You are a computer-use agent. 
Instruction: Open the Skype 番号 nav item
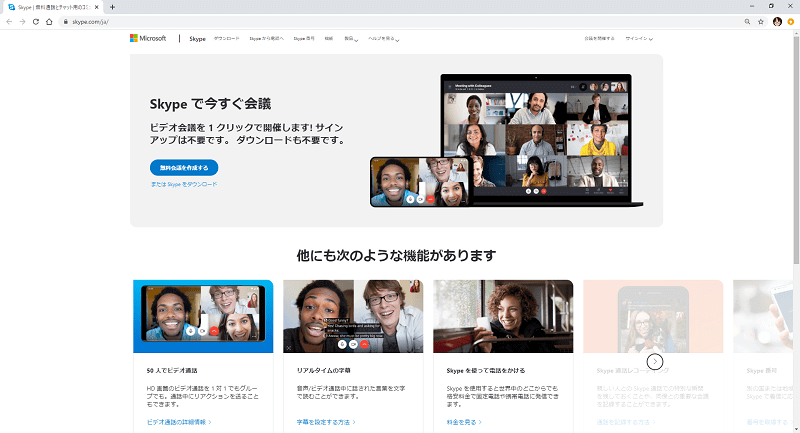[x=304, y=39]
